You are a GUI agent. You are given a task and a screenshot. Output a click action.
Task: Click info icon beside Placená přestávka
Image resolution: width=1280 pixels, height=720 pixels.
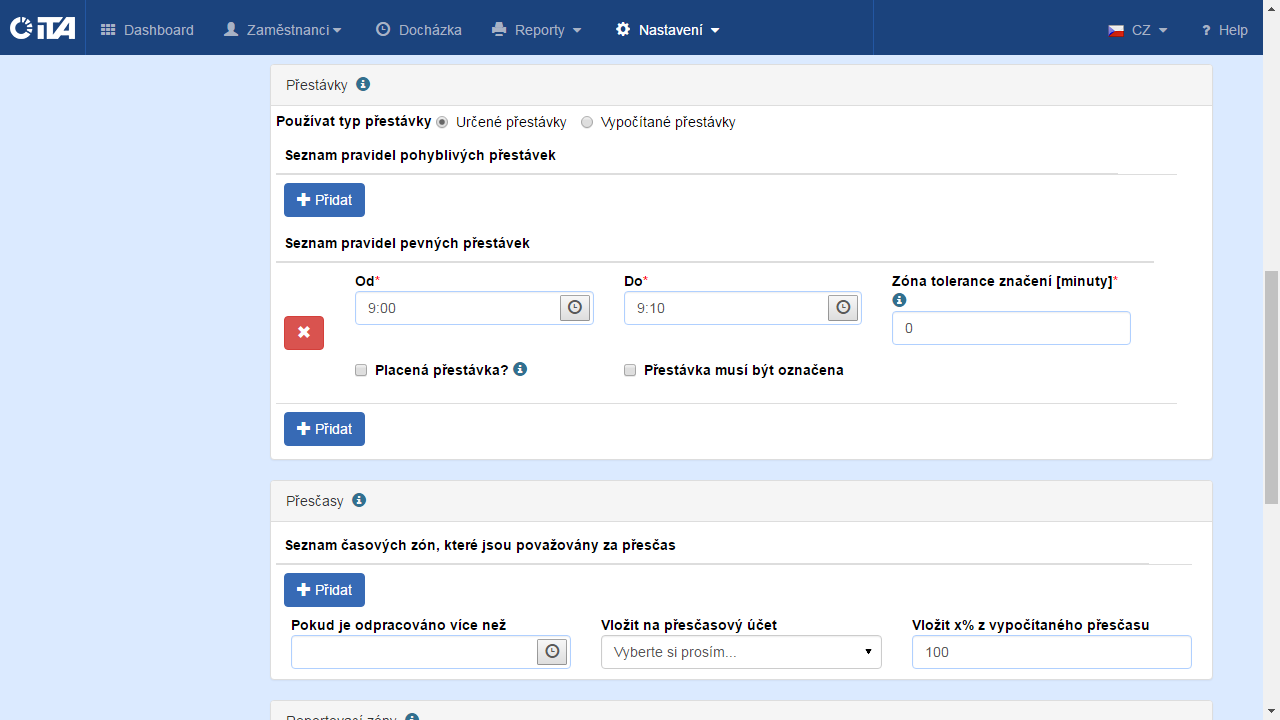pyautogui.click(x=520, y=369)
